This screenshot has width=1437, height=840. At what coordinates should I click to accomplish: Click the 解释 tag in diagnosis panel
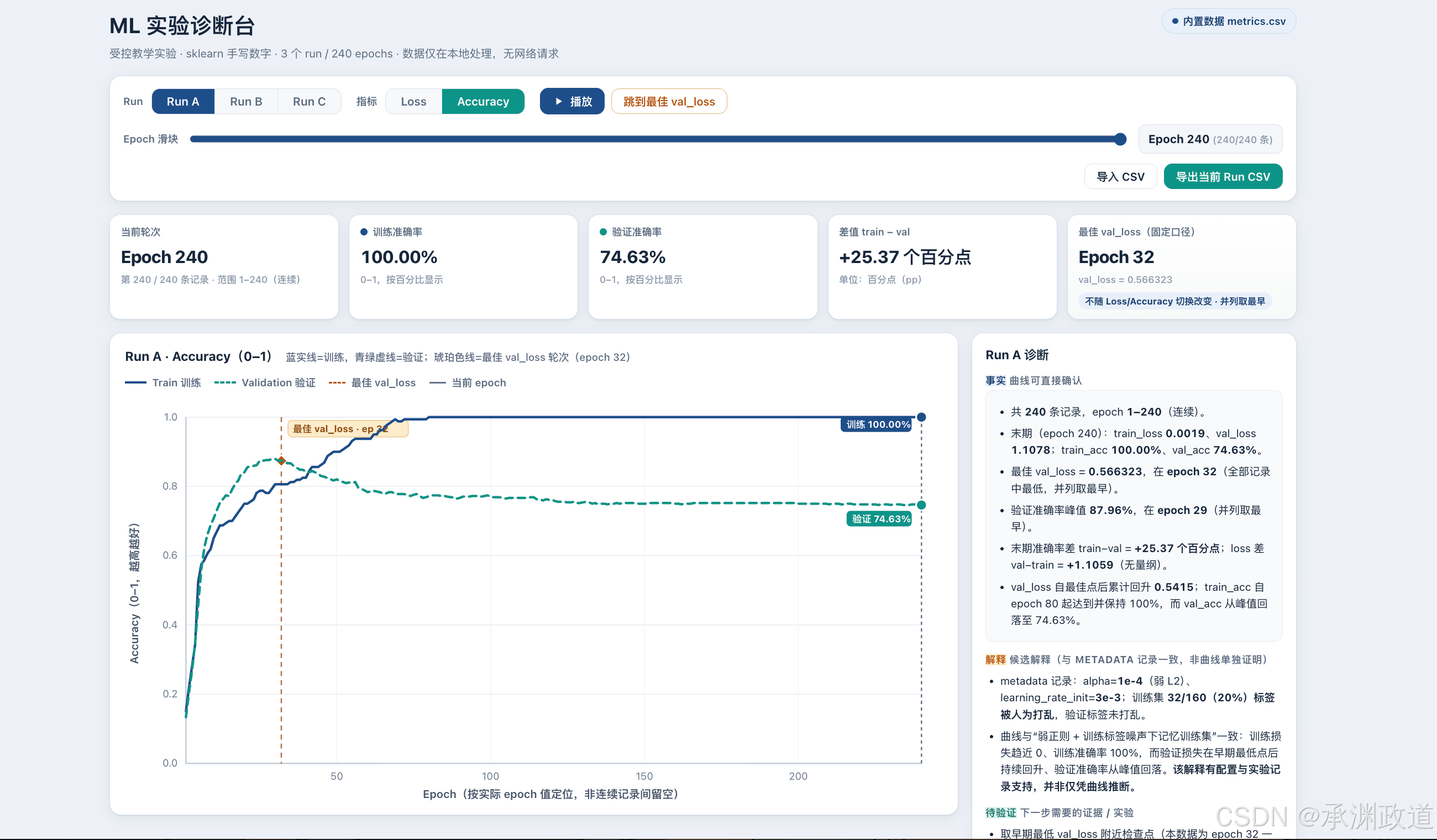(995, 660)
